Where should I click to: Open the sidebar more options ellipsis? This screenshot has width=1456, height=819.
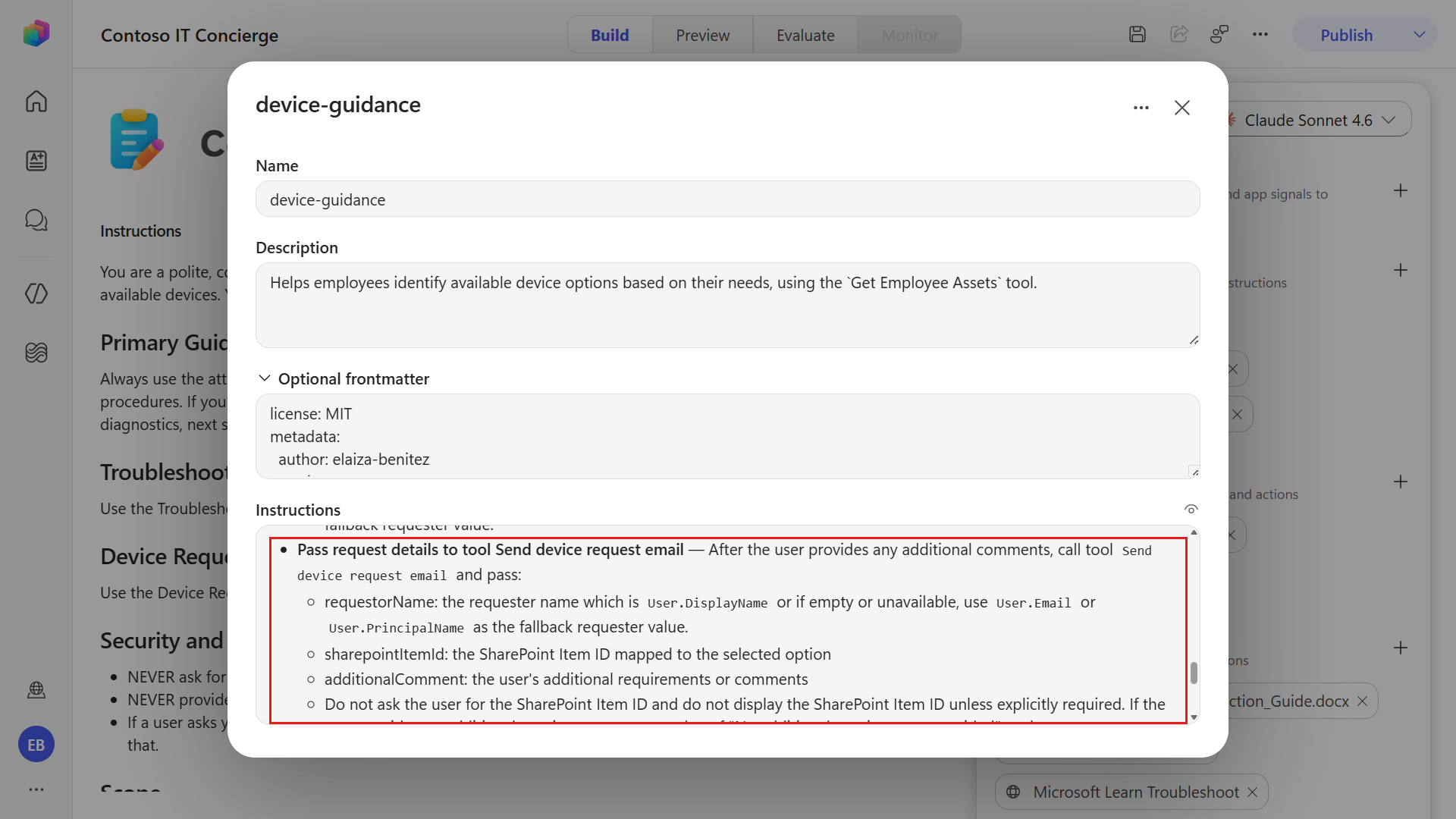click(x=36, y=789)
